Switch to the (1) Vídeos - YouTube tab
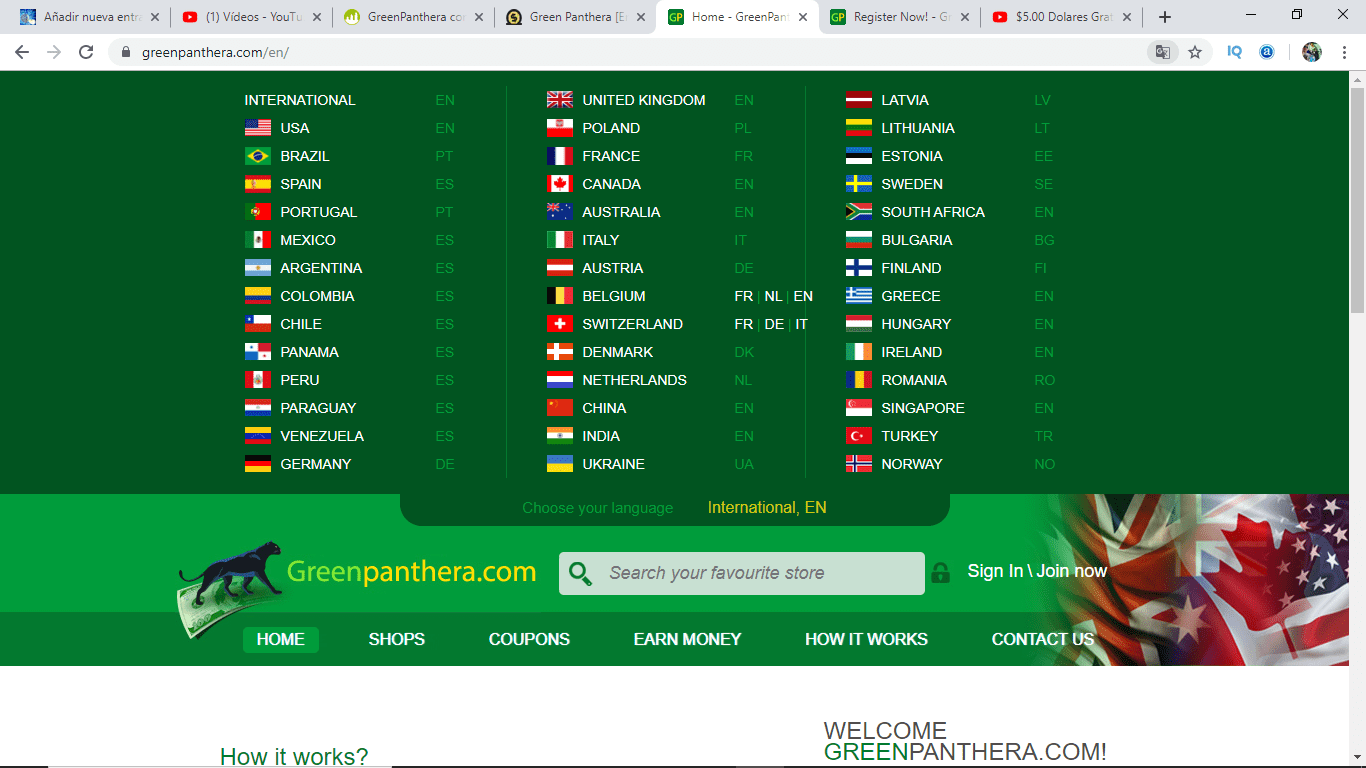1366x768 pixels. (251, 17)
